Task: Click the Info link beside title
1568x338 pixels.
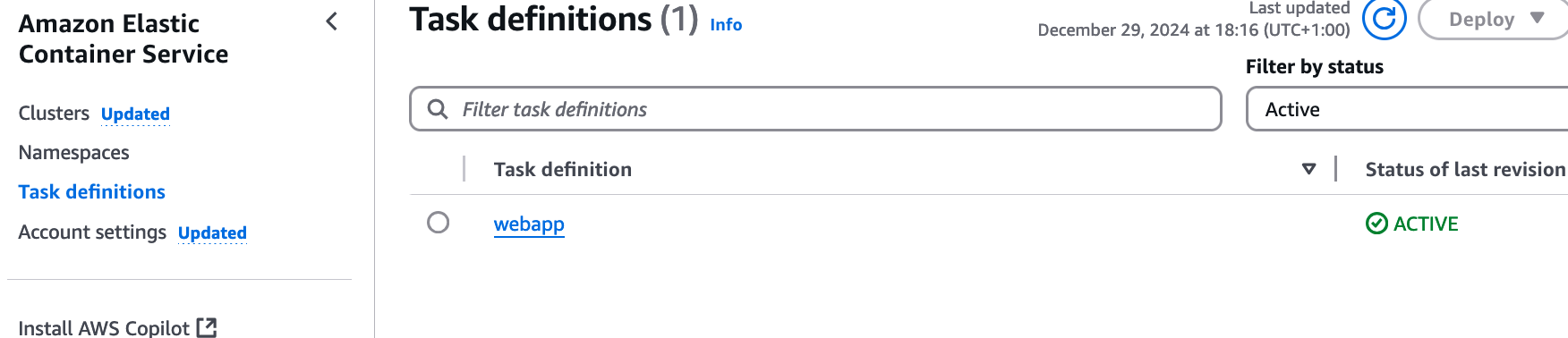Action: point(726,25)
